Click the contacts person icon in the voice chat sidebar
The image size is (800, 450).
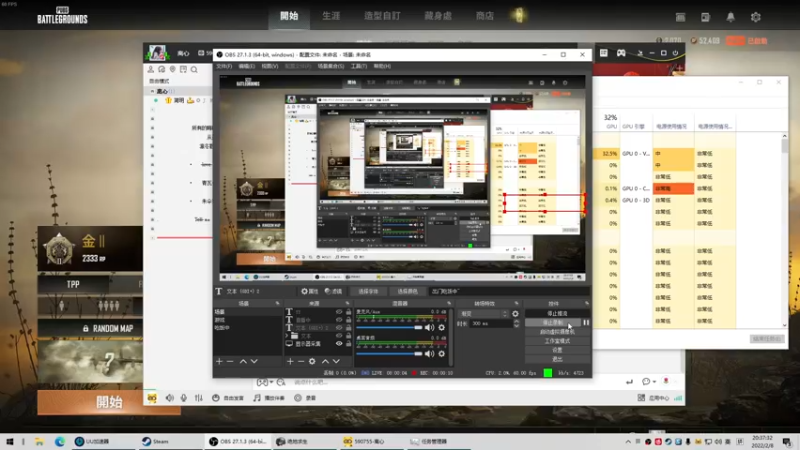click(151, 69)
